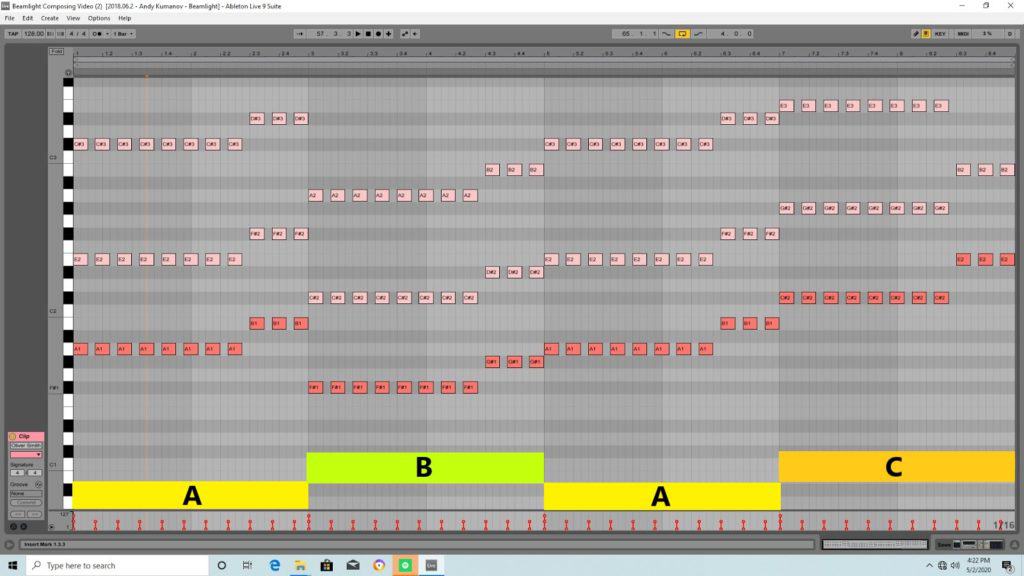Open the Options menu

[x=99, y=18]
